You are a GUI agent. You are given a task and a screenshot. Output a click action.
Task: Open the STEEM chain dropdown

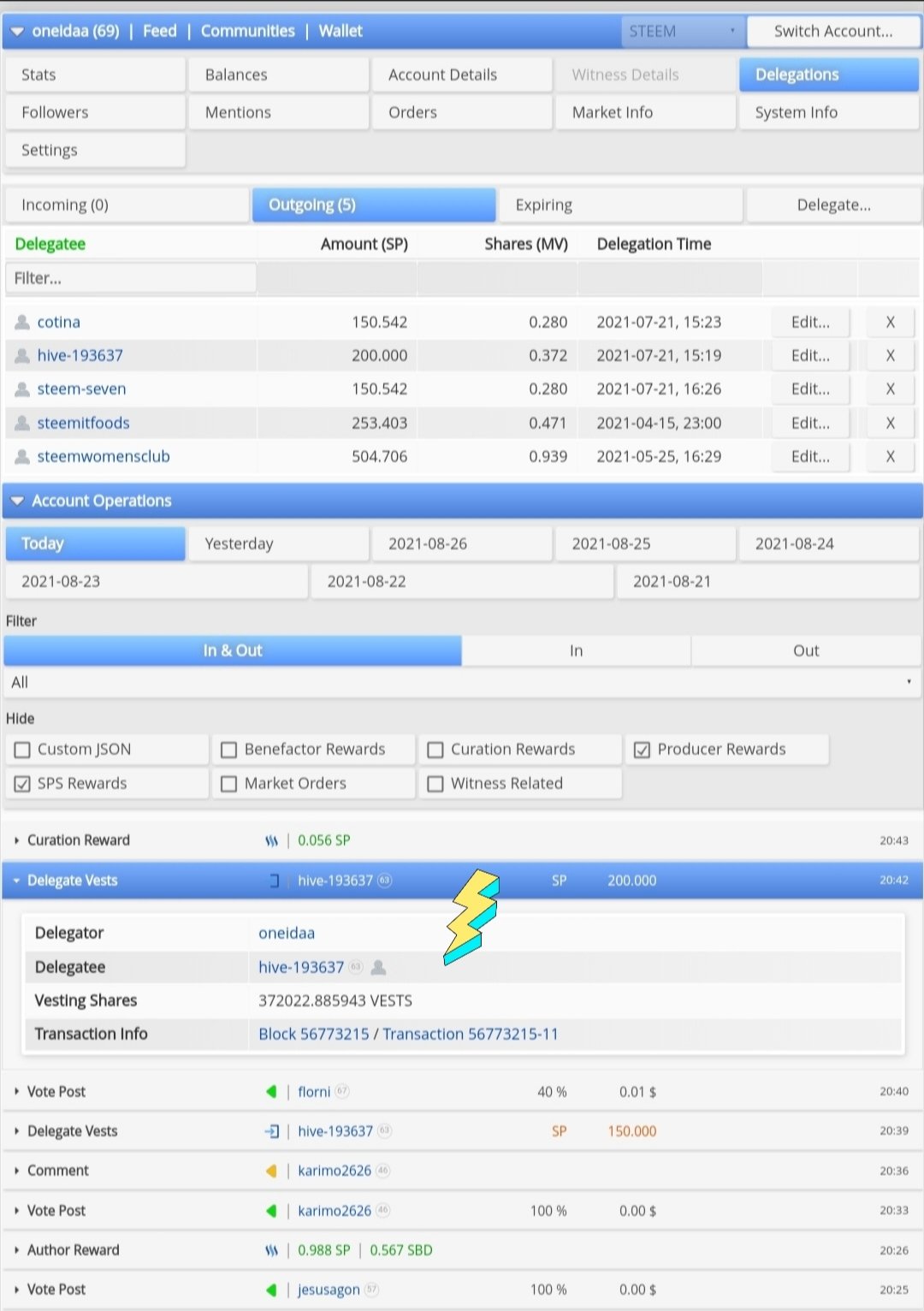click(x=683, y=32)
